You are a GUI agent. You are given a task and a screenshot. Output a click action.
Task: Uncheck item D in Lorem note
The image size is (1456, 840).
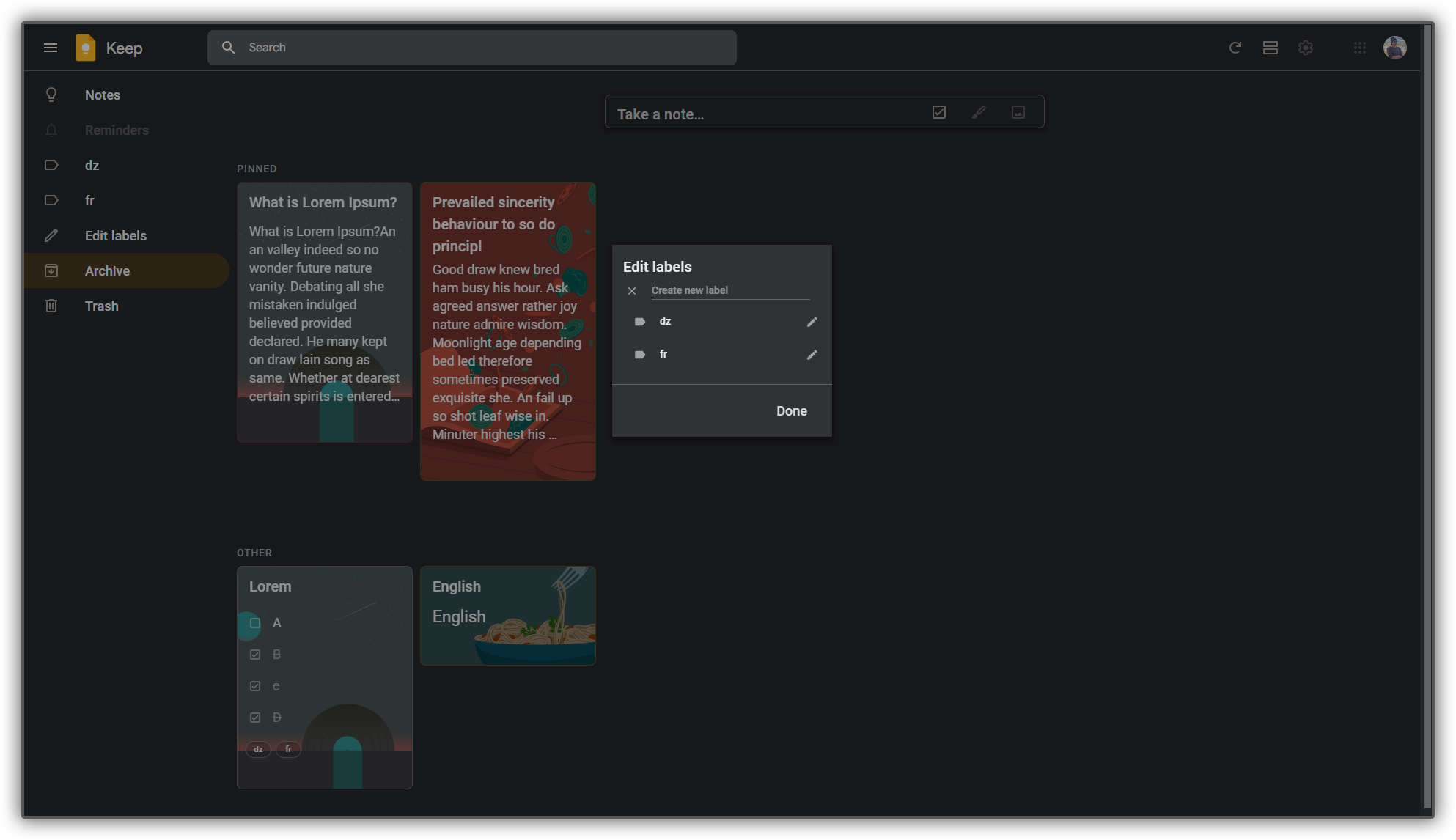click(x=255, y=718)
